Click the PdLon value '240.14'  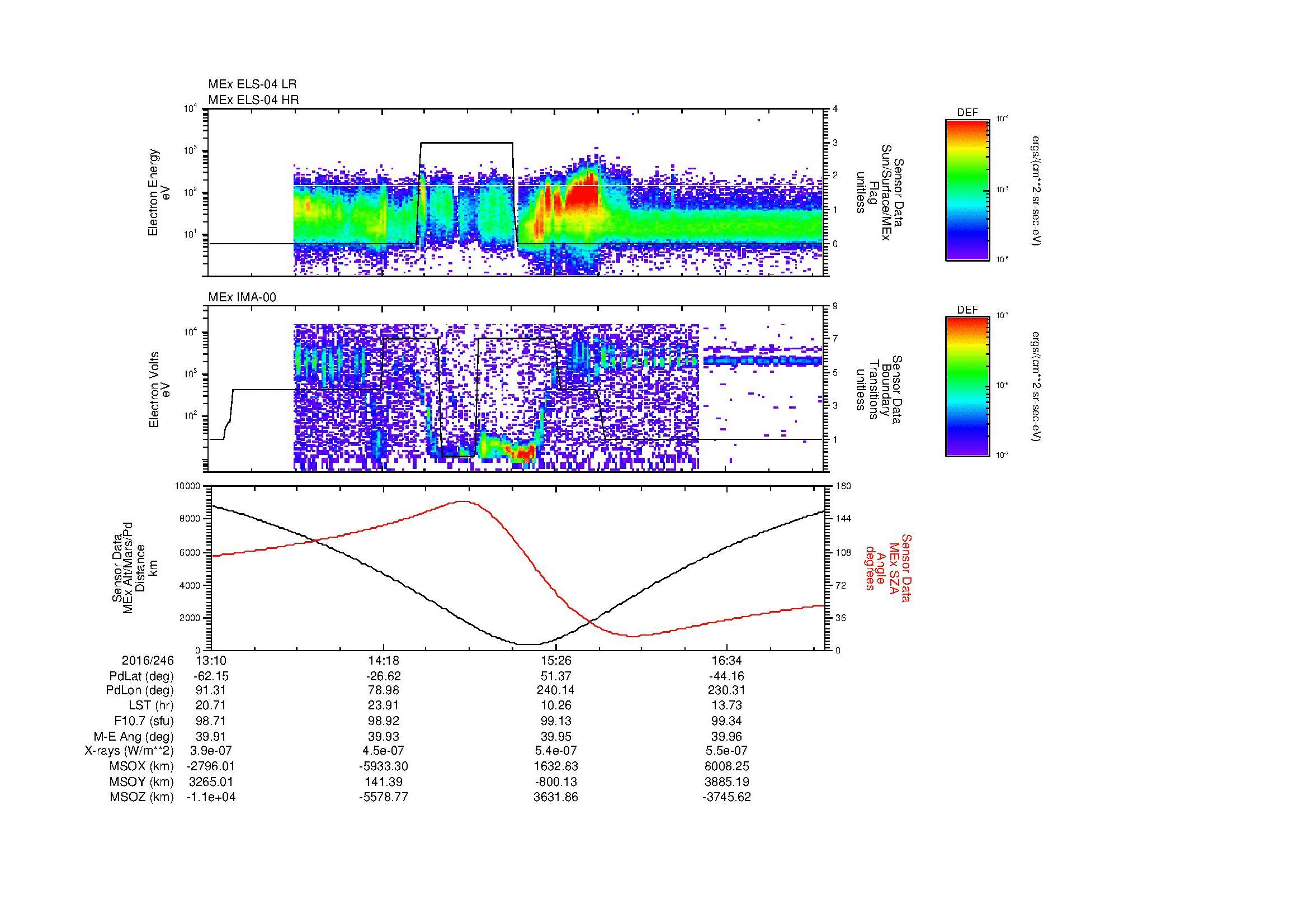(556, 690)
